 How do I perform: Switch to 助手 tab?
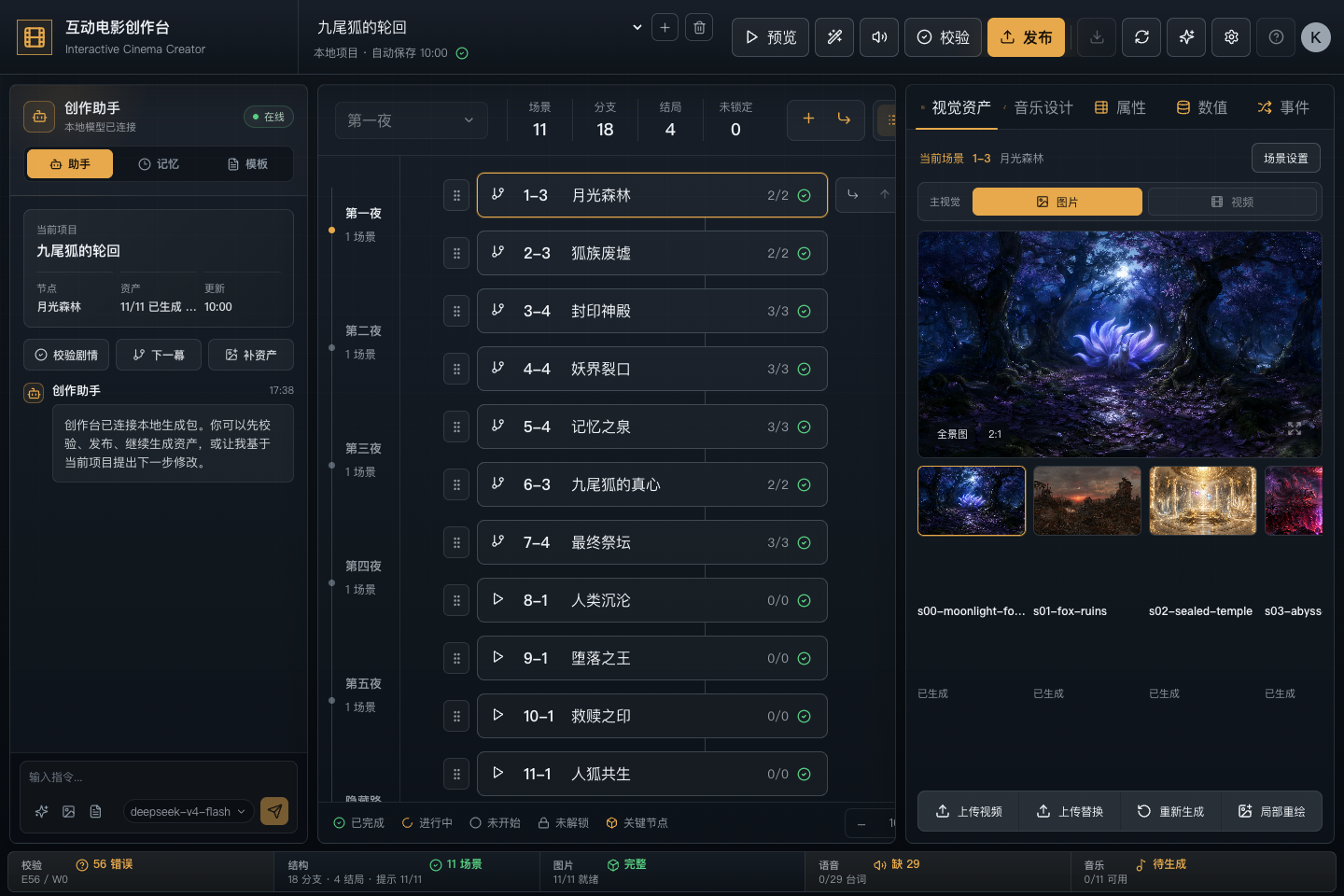tap(70, 164)
